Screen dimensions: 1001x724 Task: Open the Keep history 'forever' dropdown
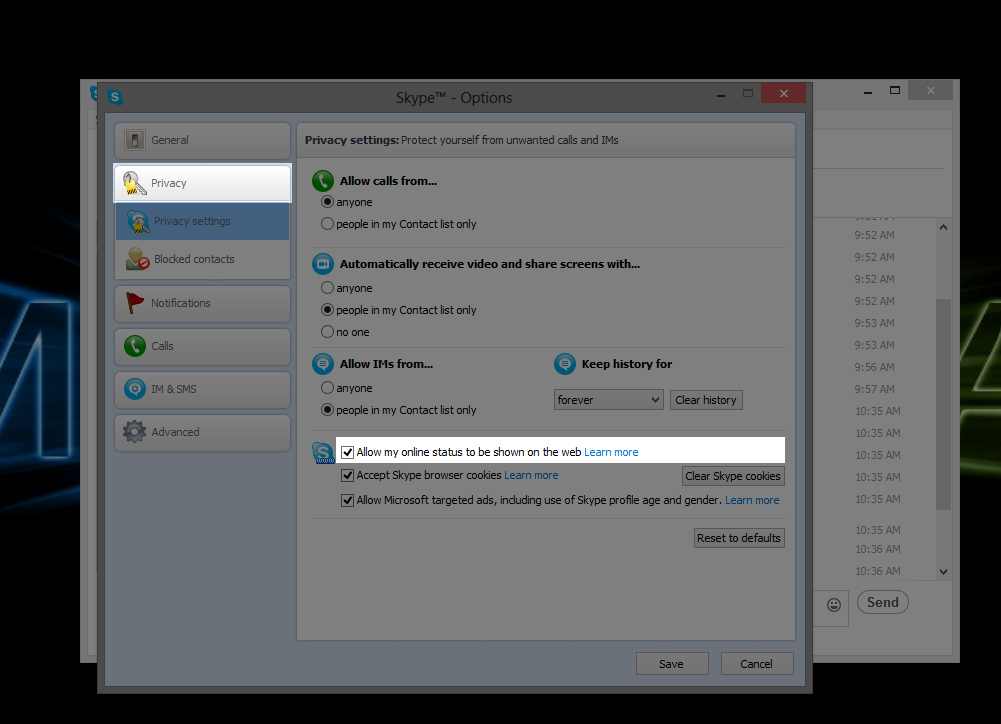coord(608,400)
